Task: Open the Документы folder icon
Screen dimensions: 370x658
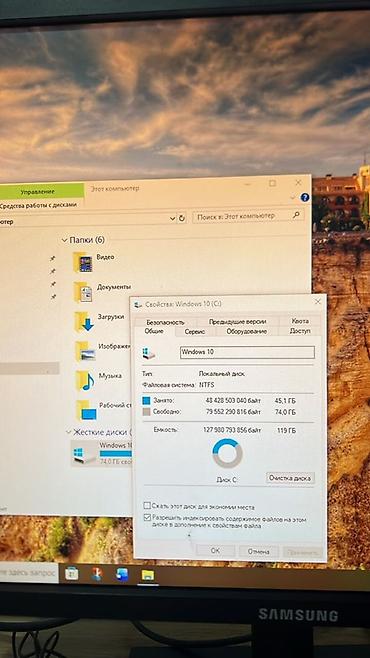Action: tap(83, 292)
